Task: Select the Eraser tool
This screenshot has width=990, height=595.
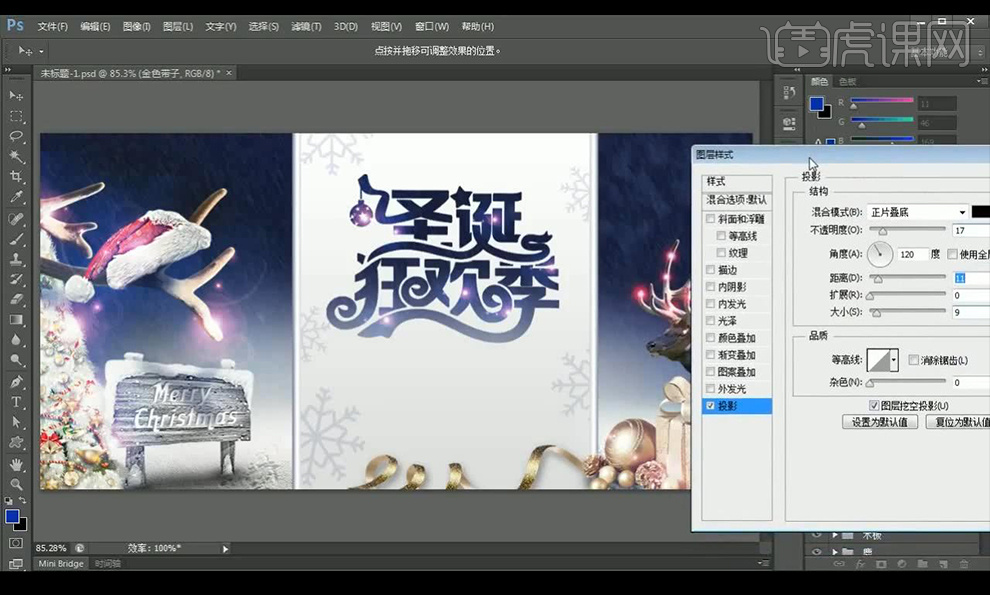Action: point(16,299)
